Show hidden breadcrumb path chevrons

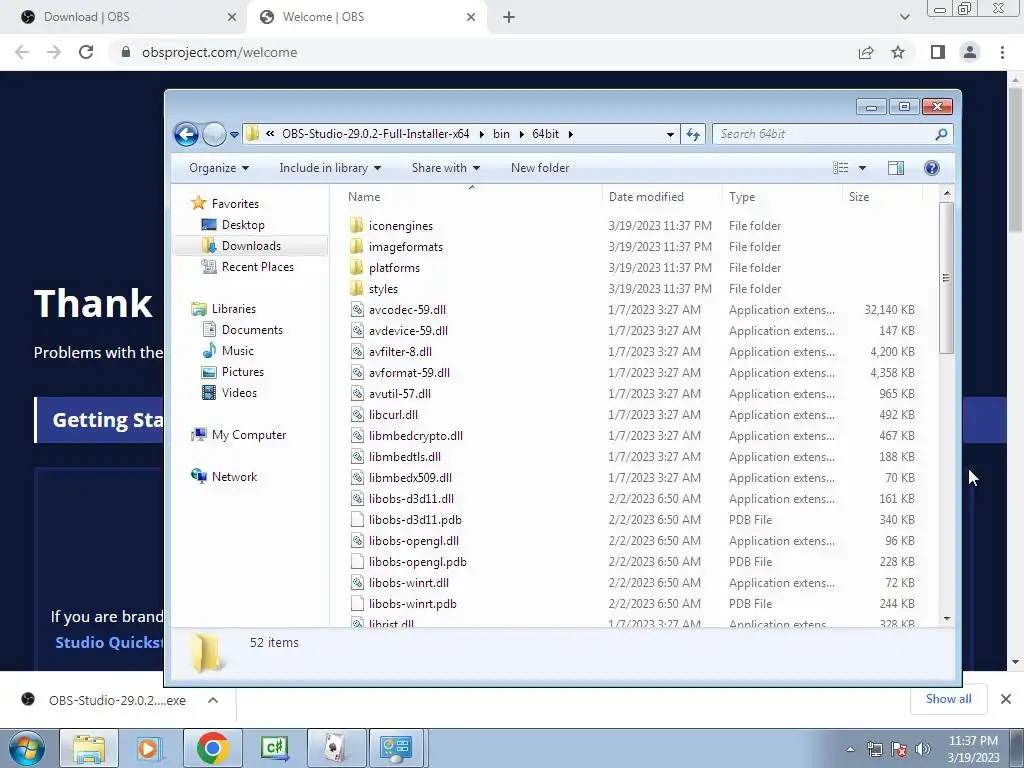coord(270,134)
